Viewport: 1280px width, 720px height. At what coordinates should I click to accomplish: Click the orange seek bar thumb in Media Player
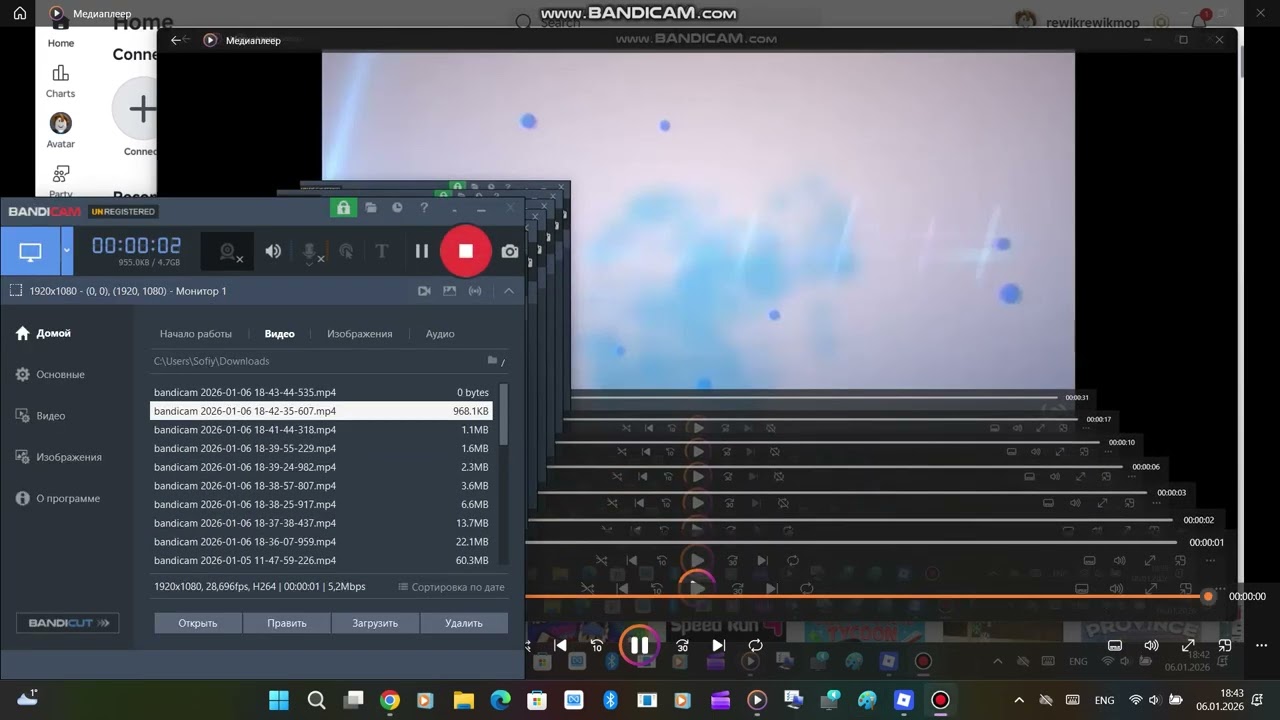tap(1208, 597)
